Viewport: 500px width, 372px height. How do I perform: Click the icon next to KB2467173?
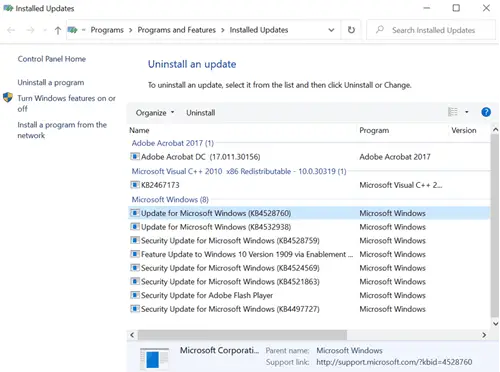(135, 184)
